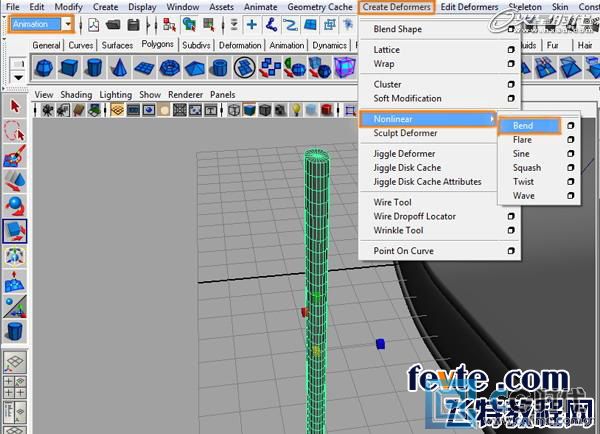Screen dimensions: 600x434
Task: Add a polygon torus from shelf
Action: click(168, 67)
